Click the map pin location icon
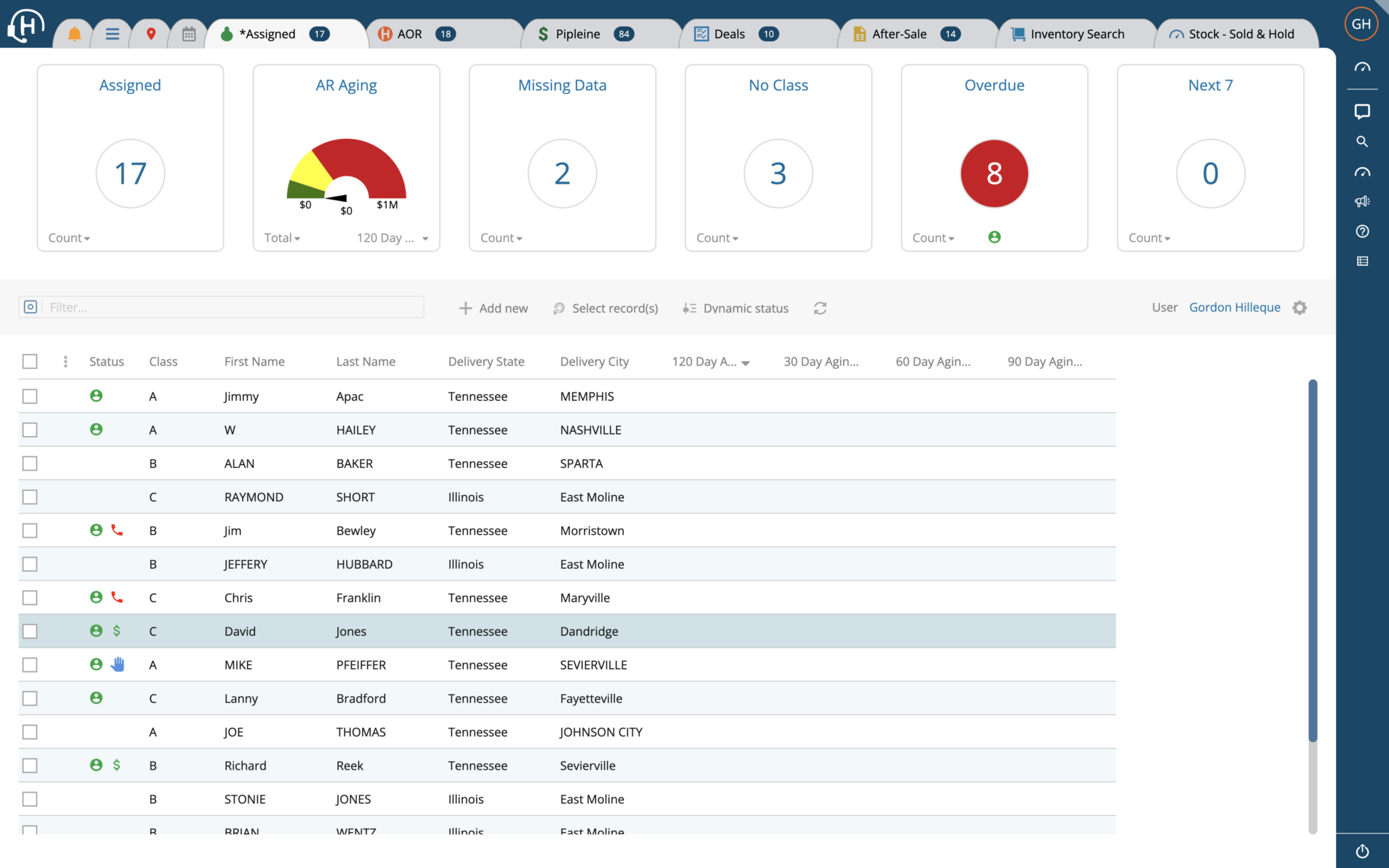Image resolution: width=1389 pixels, height=868 pixels. (151, 32)
